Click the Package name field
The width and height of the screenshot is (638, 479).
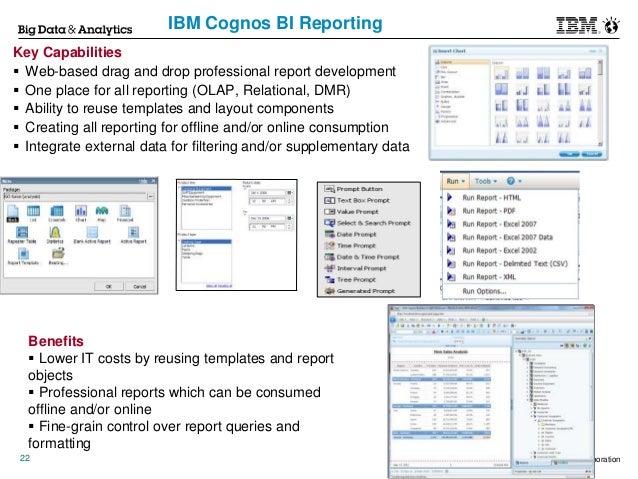coord(74,197)
